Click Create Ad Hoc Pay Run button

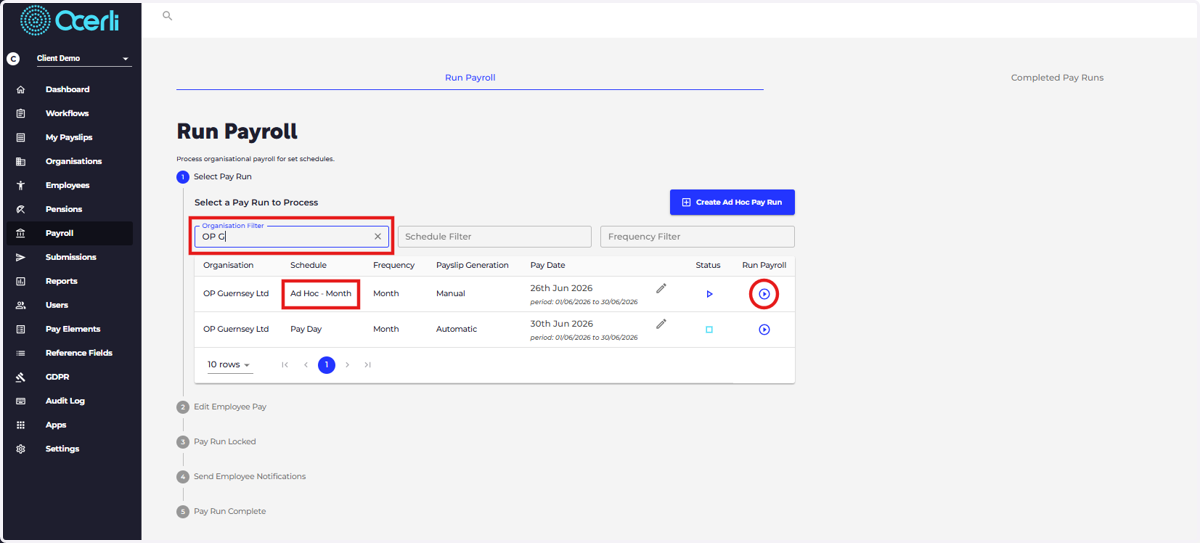coord(732,202)
